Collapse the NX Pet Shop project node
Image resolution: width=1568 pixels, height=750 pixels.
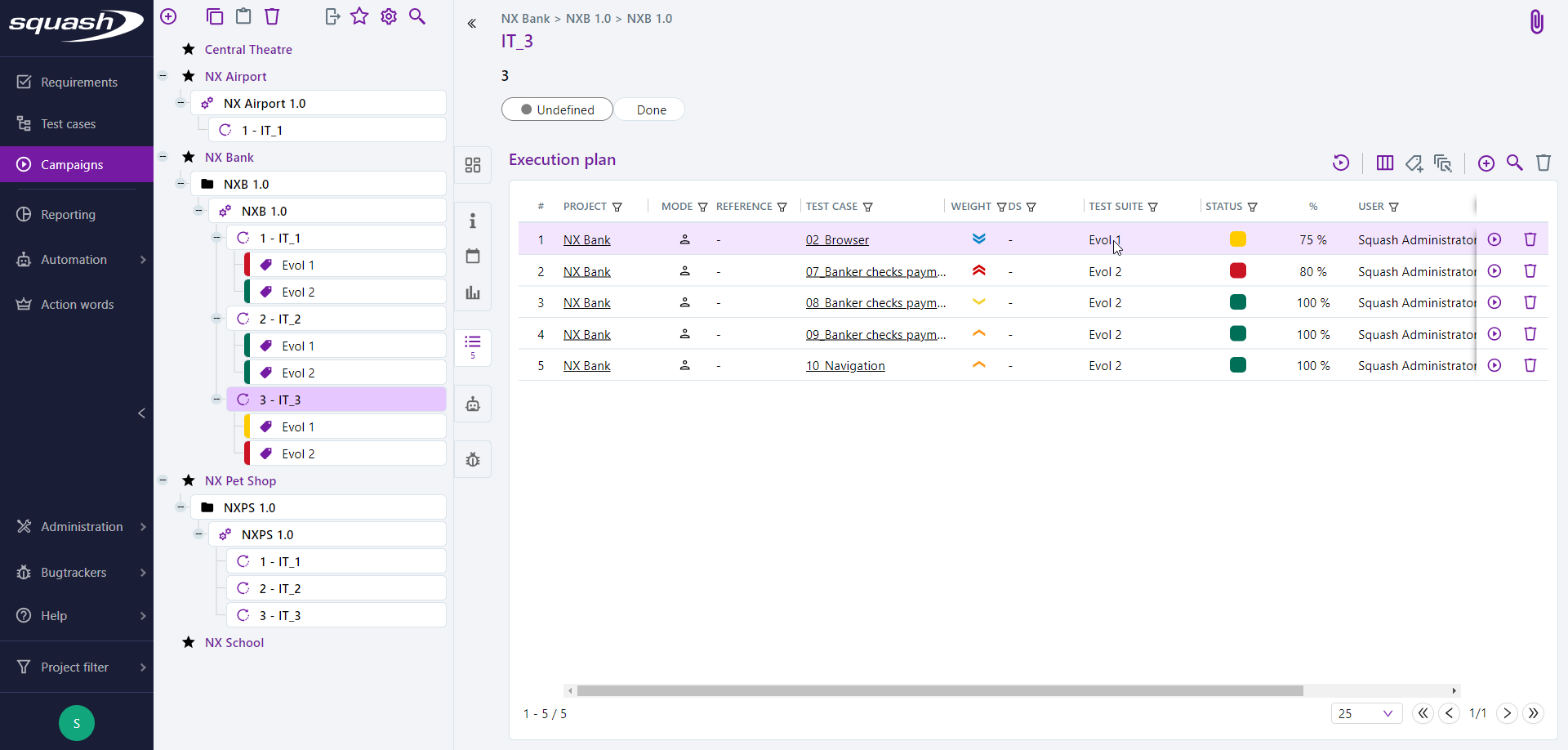pos(163,480)
